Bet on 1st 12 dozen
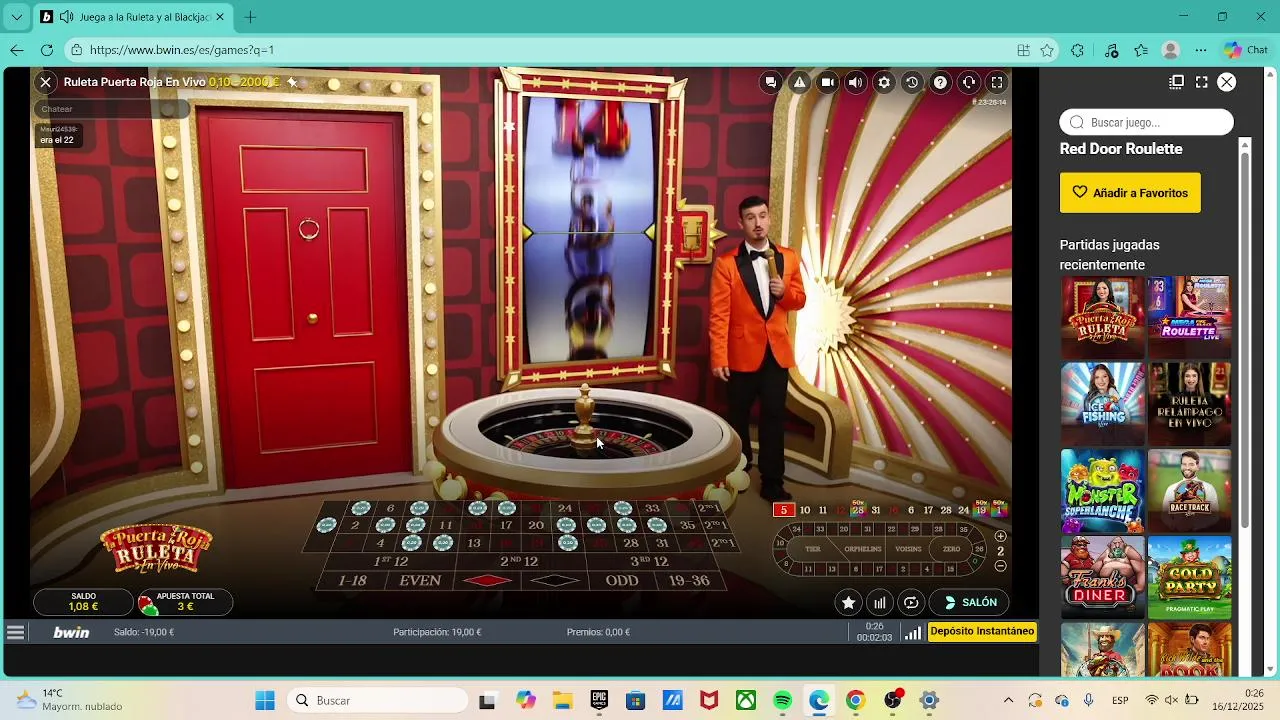The height and width of the screenshot is (720, 1280). [390, 562]
